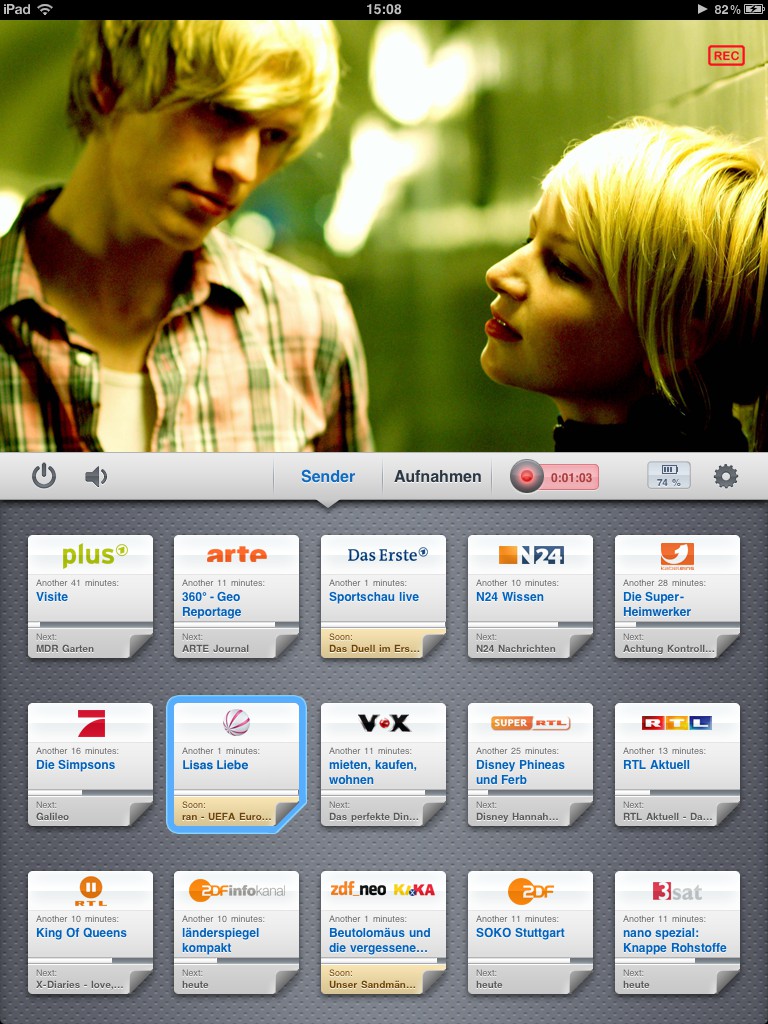
Task: Expand the page curl on RTL tile
Action: pyautogui.click(x=728, y=814)
